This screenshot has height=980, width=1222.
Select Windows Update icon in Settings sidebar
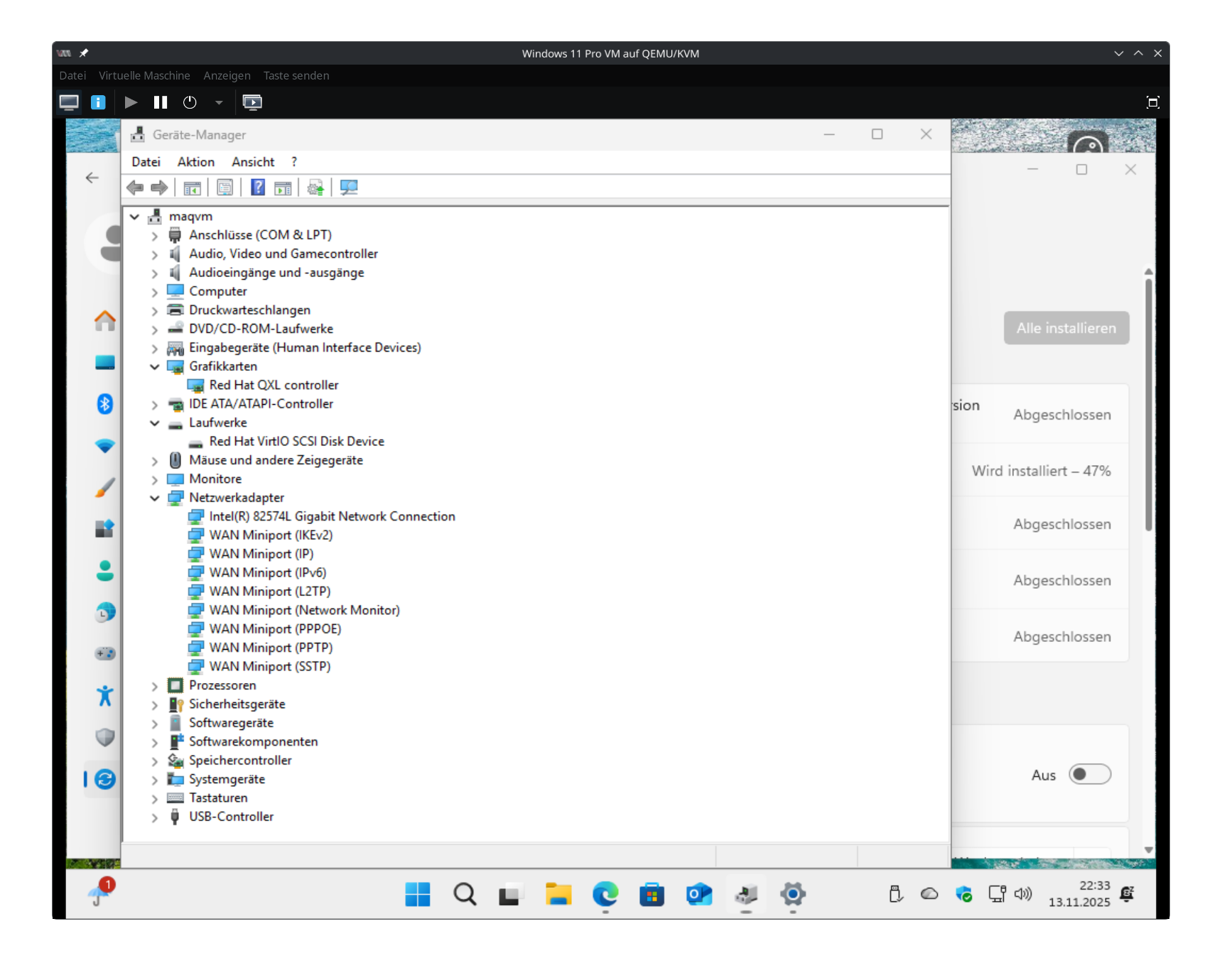click(105, 779)
